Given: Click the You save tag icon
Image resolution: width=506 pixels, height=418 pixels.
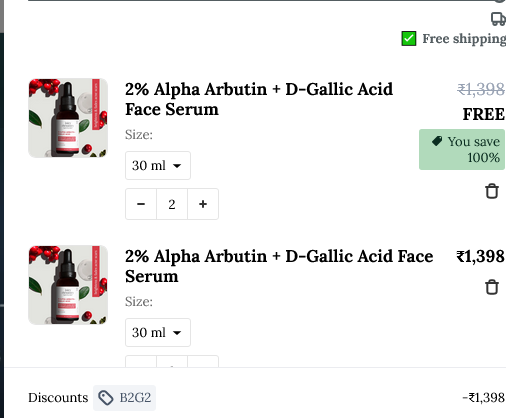Looking at the screenshot, I should [x=437, y=141].
